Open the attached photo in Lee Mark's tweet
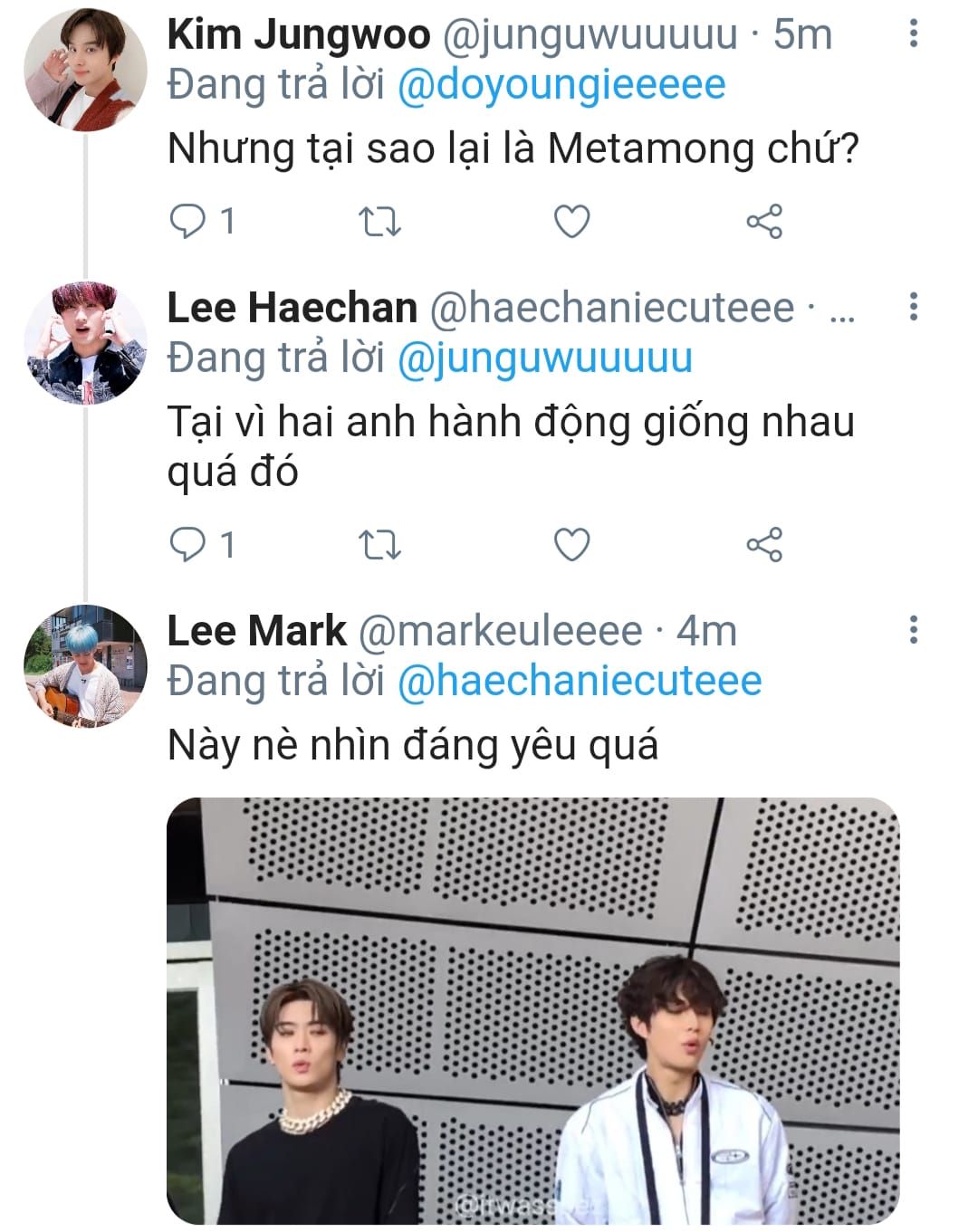Viewport: 978px width, 1232px height. click(x=532, y=1009)
